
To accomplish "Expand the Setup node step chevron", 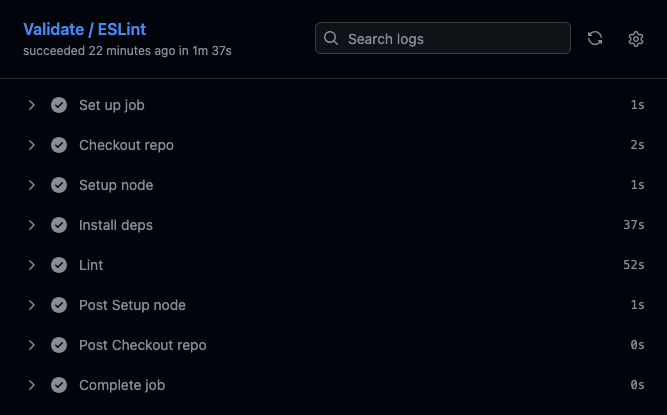I will (x=31, y=185).
